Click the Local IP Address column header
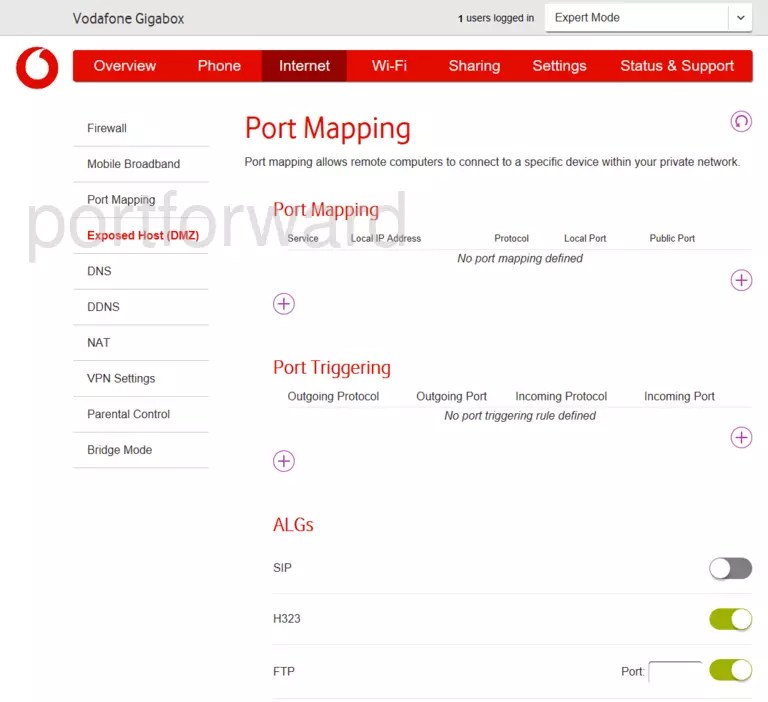768x702 pixels. click(x=386, y=239)
